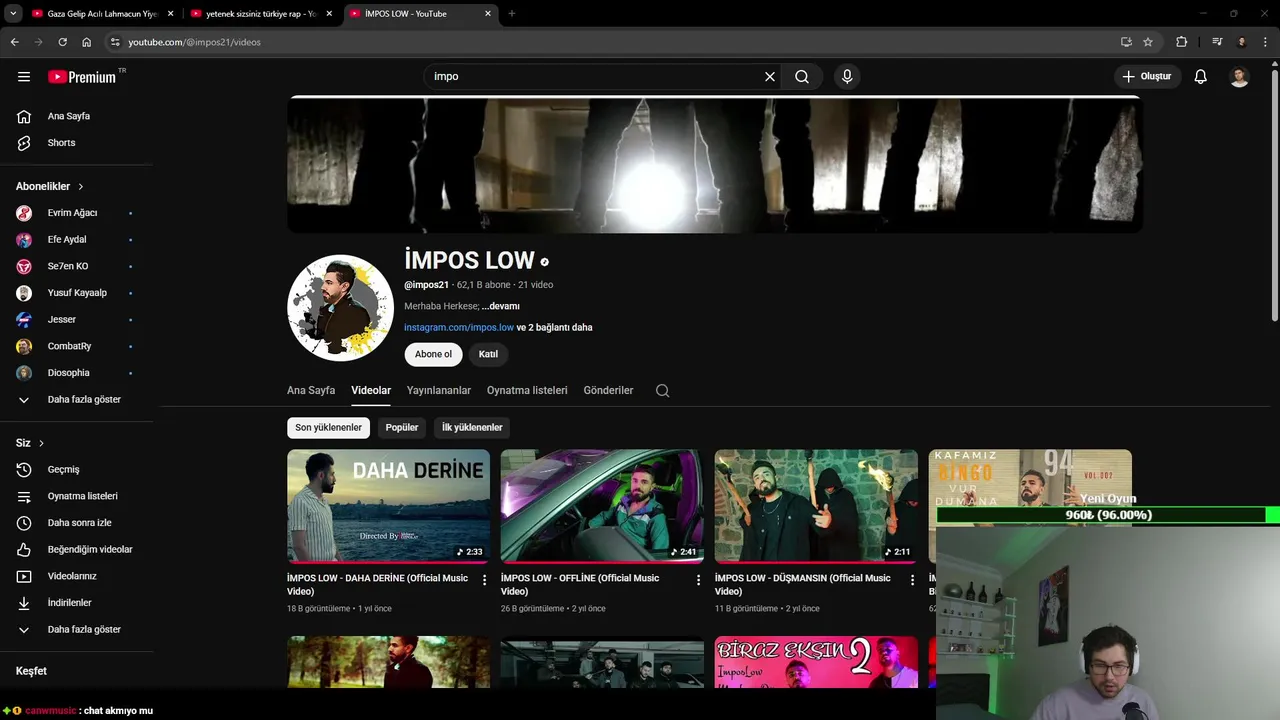Open Yusuf Kayaalp subscription
Image resolution: width=1280 pixels, height=720 pixels.
pos(78,293)
